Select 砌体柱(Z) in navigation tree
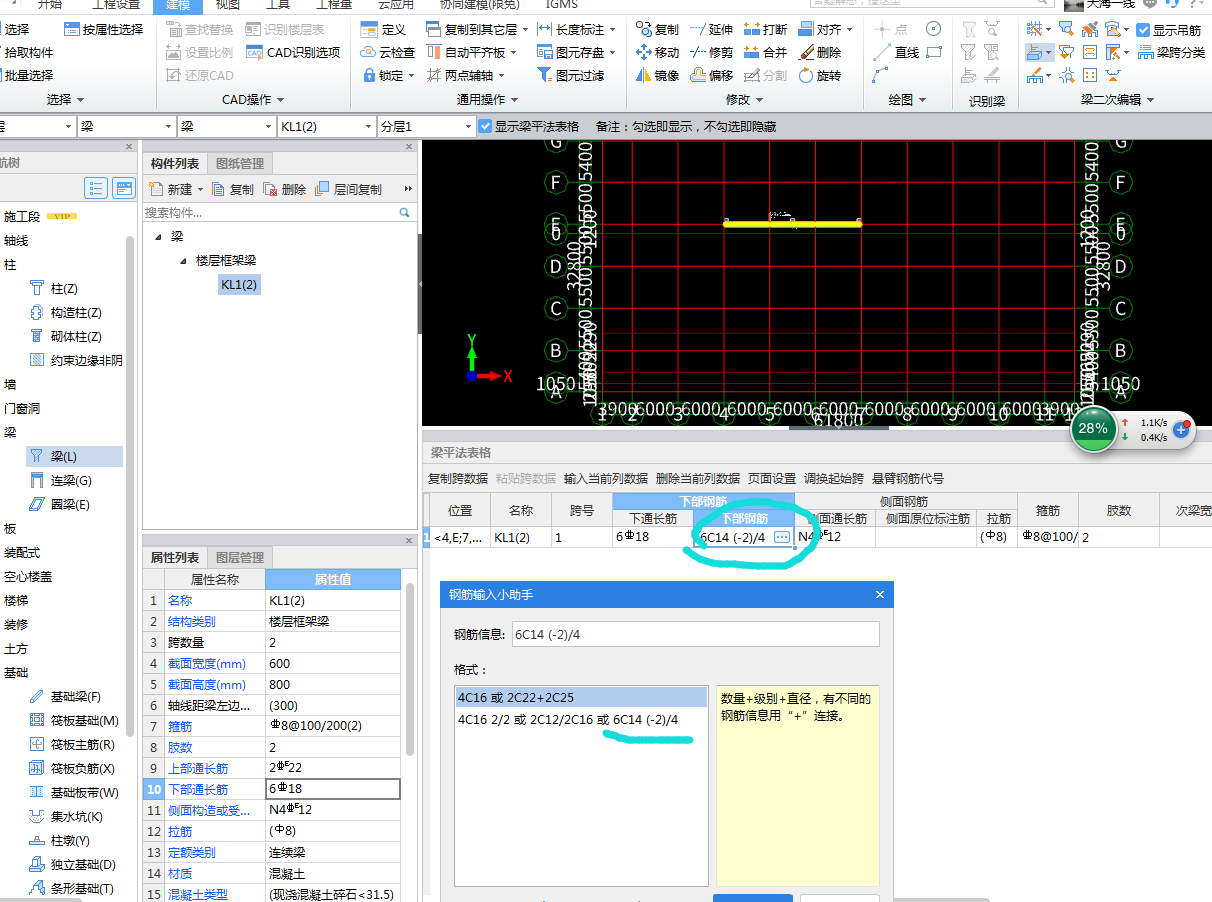The image size is (1212, 902). pyautogui.click(x=66, y=337)
